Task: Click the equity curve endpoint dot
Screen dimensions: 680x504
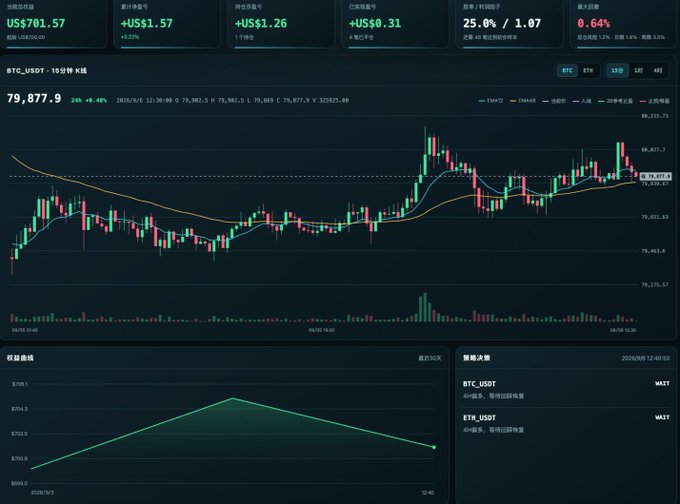Action: coord(434,447)
